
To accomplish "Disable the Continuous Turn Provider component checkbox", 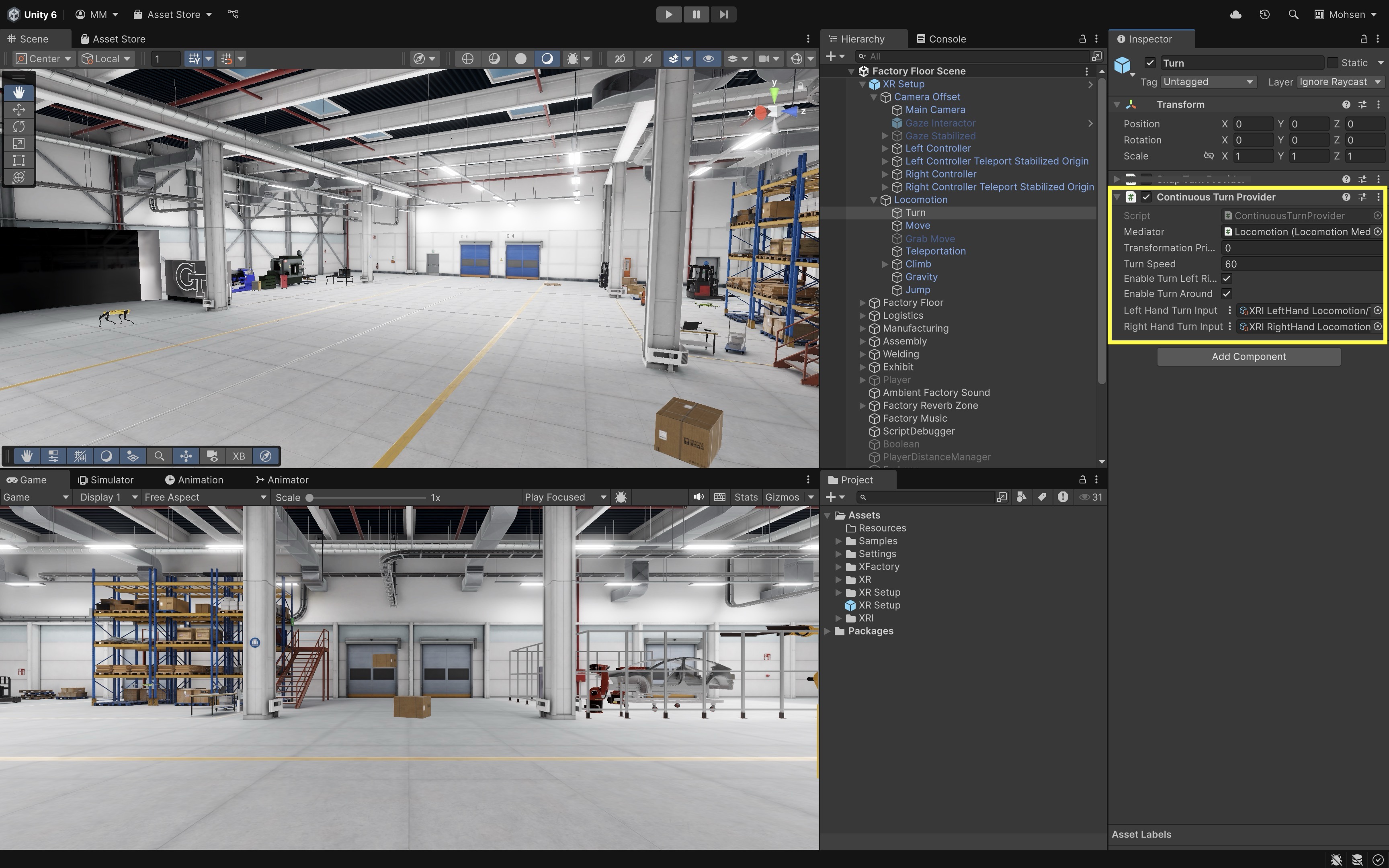I will [1146, 197].
